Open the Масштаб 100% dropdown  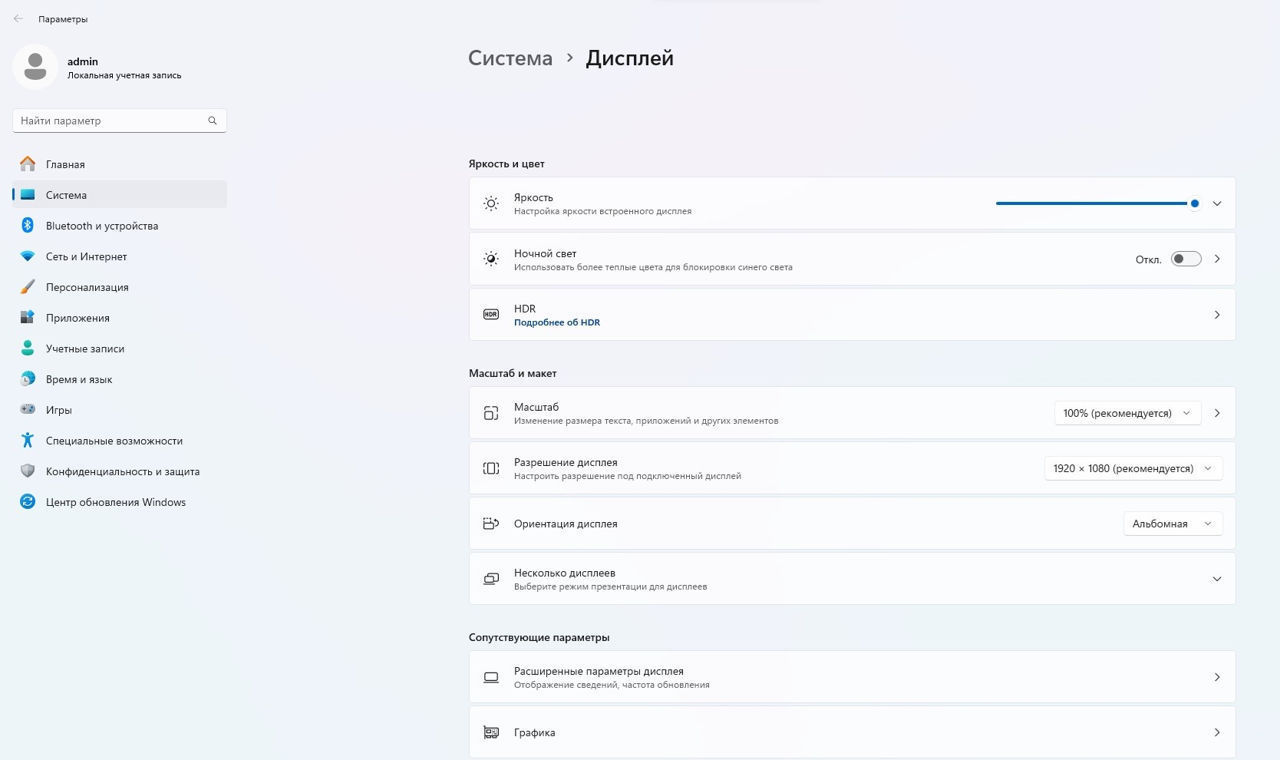point(1127,413)
